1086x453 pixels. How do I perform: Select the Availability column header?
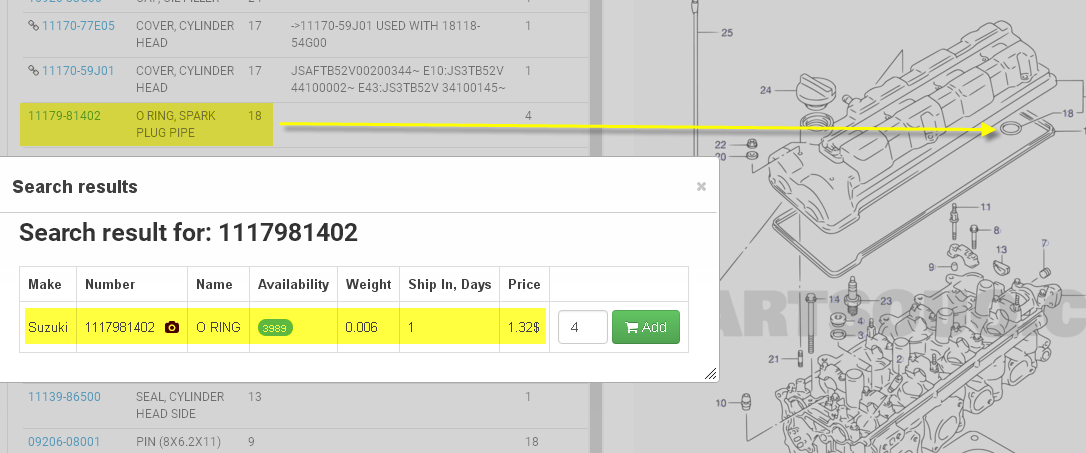(293, 284)
